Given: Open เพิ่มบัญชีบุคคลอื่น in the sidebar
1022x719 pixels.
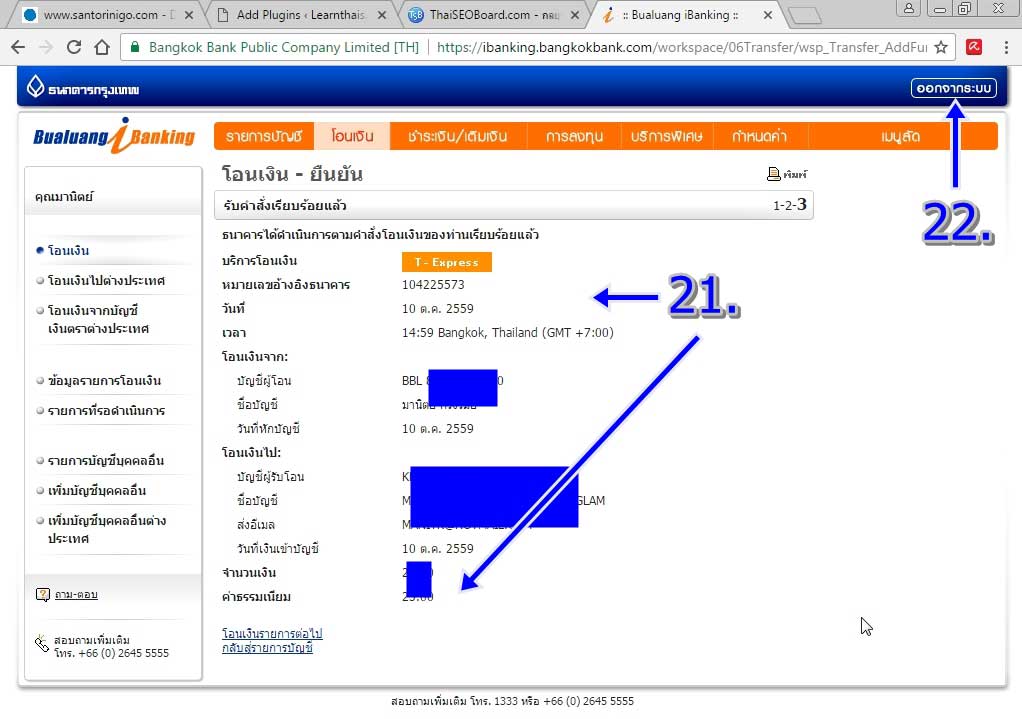Looking at the screenshot, I should (x=96, y=490).
